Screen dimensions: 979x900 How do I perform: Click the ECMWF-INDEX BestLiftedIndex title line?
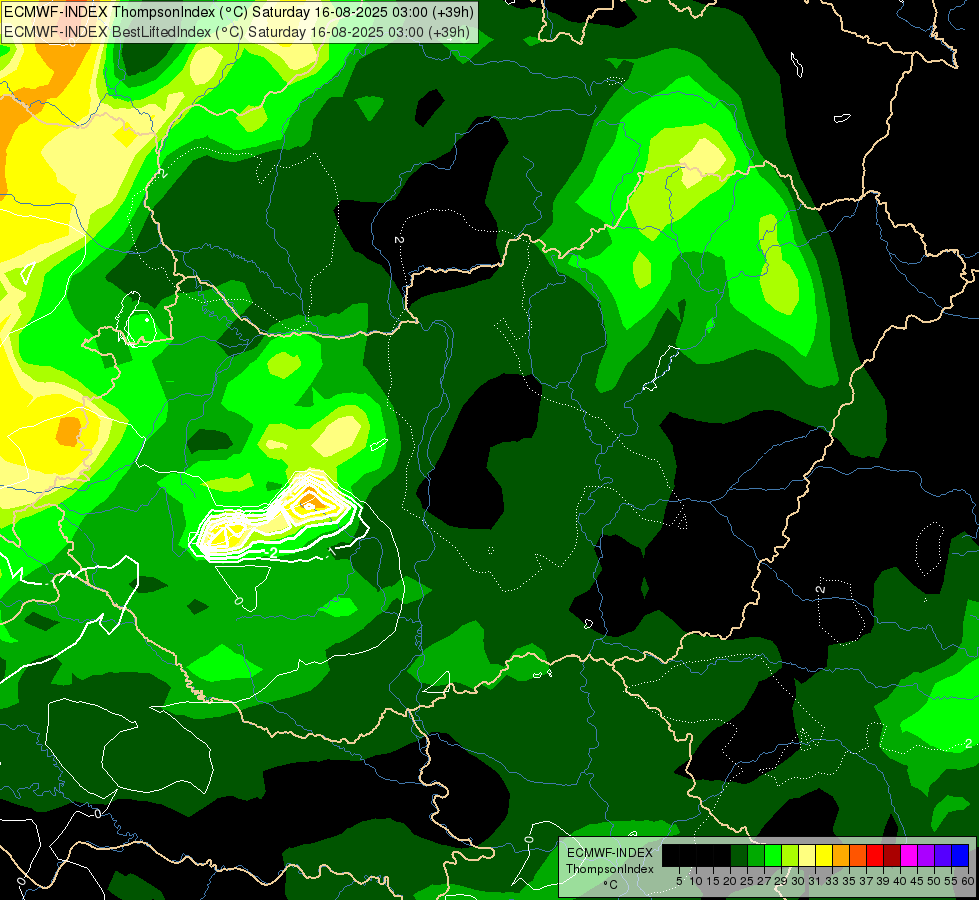tap(237, 32)
